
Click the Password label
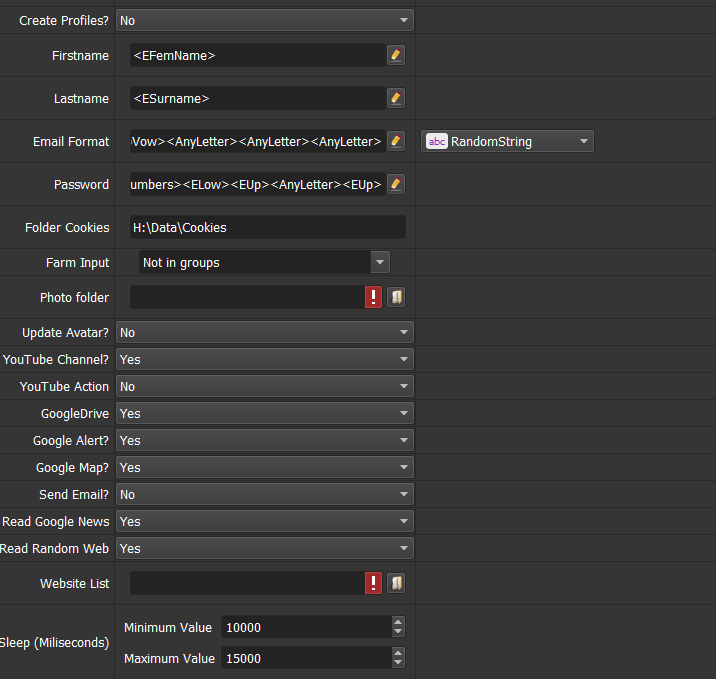click(x=81, y=184)
